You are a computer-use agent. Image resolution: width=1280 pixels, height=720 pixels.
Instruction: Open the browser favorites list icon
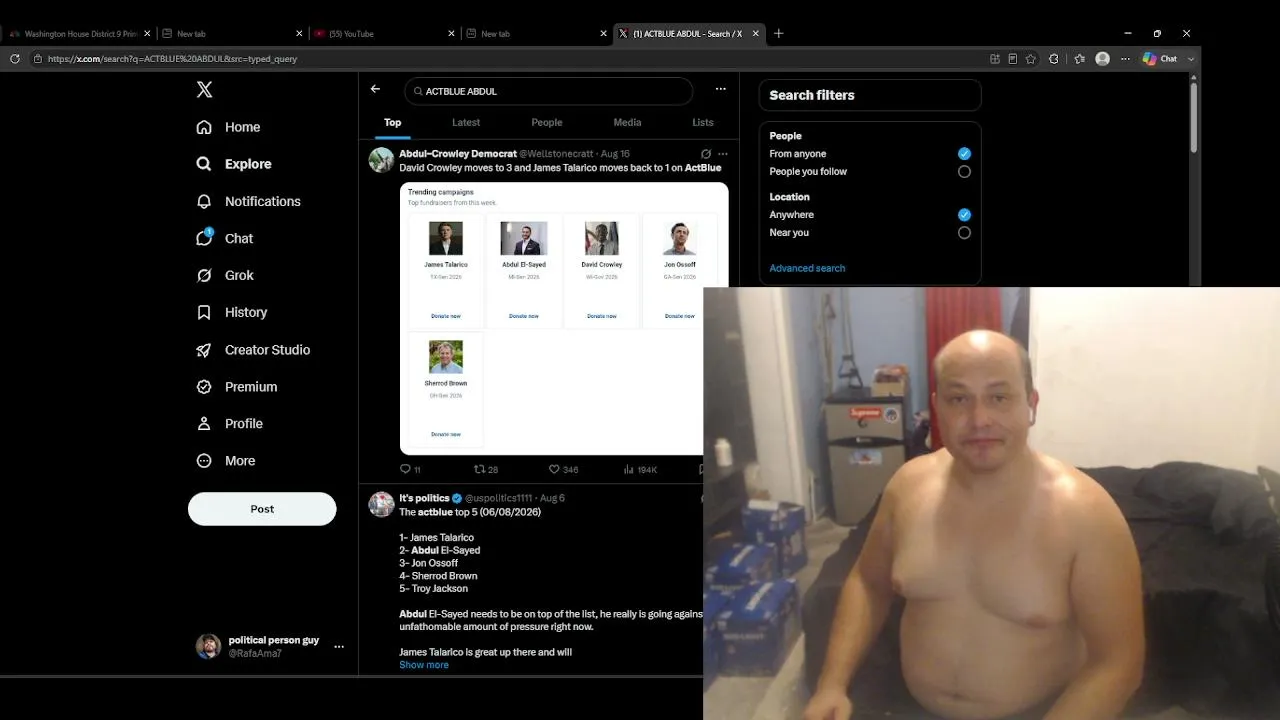coord(1079,59)
